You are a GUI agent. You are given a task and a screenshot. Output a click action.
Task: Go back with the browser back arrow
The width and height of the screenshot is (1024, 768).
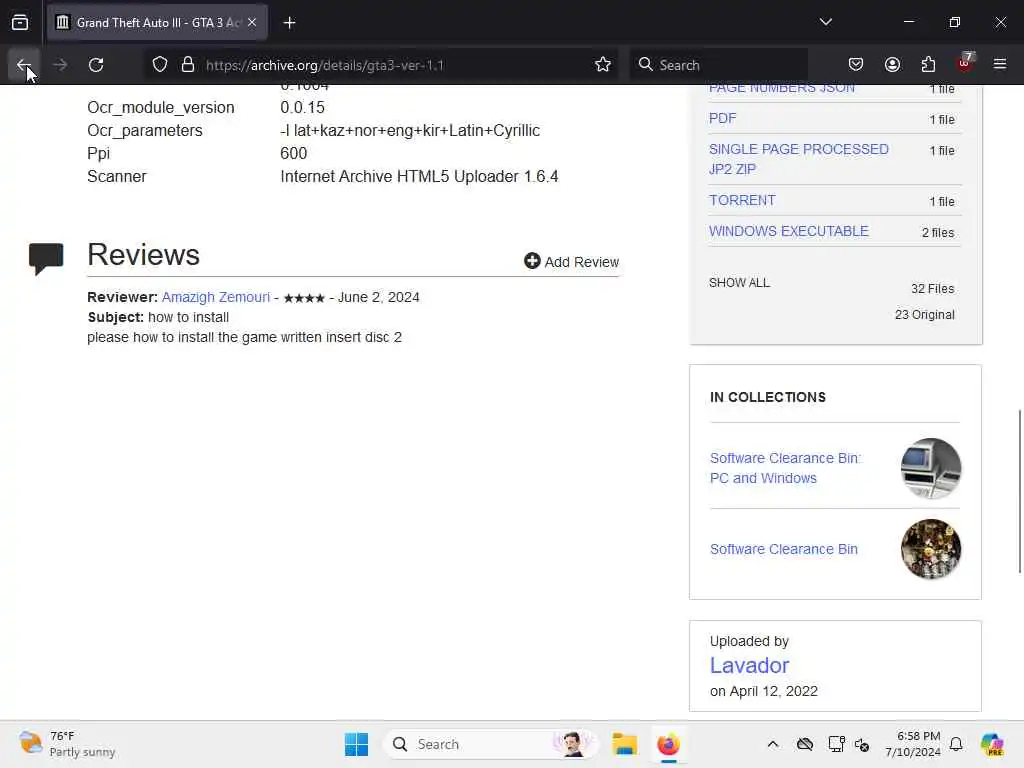click(x=24, y=65)
